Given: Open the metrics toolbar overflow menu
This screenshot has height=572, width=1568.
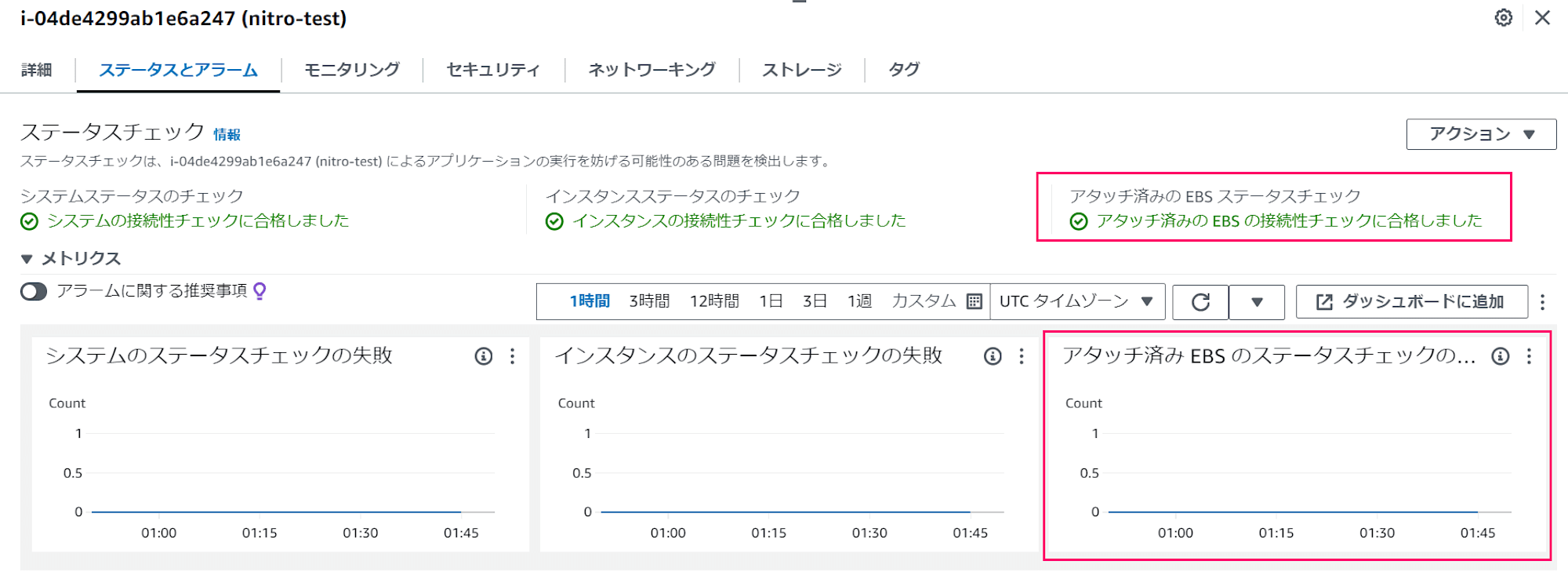Looking at the screenshot, I should click(x=1542, y=302).
